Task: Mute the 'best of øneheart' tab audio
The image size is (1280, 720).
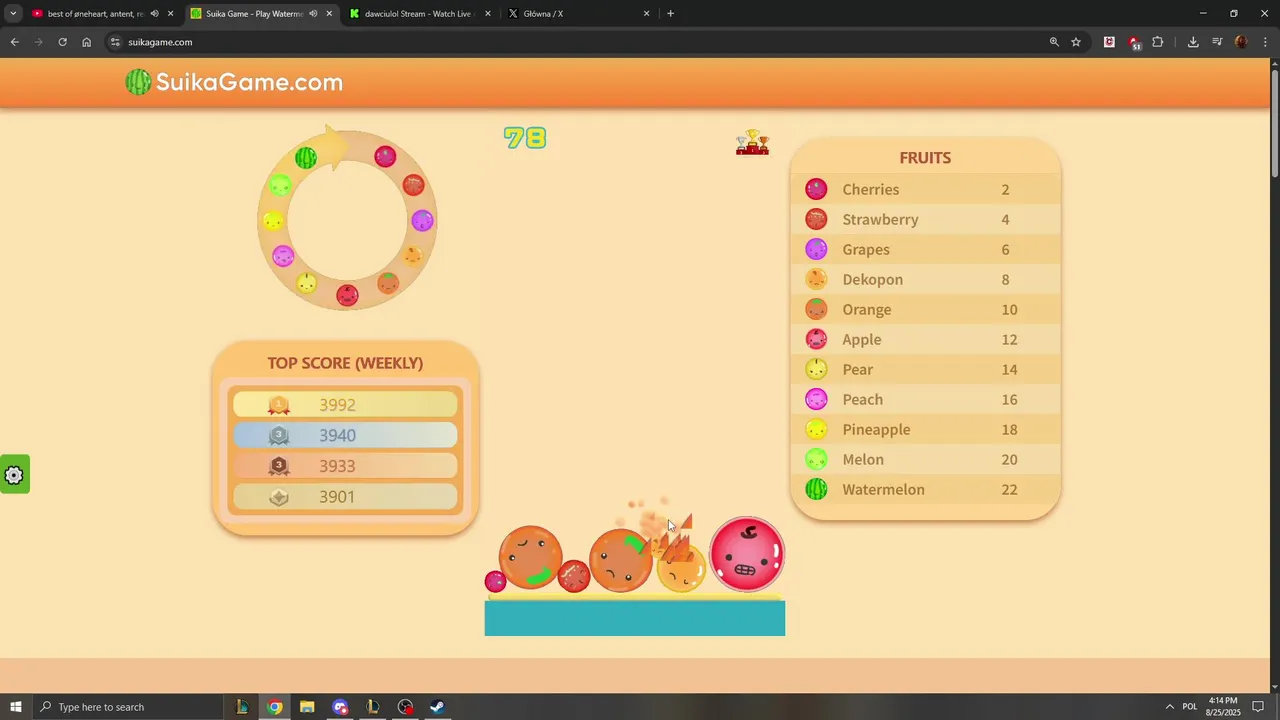Action: point(154,14)
